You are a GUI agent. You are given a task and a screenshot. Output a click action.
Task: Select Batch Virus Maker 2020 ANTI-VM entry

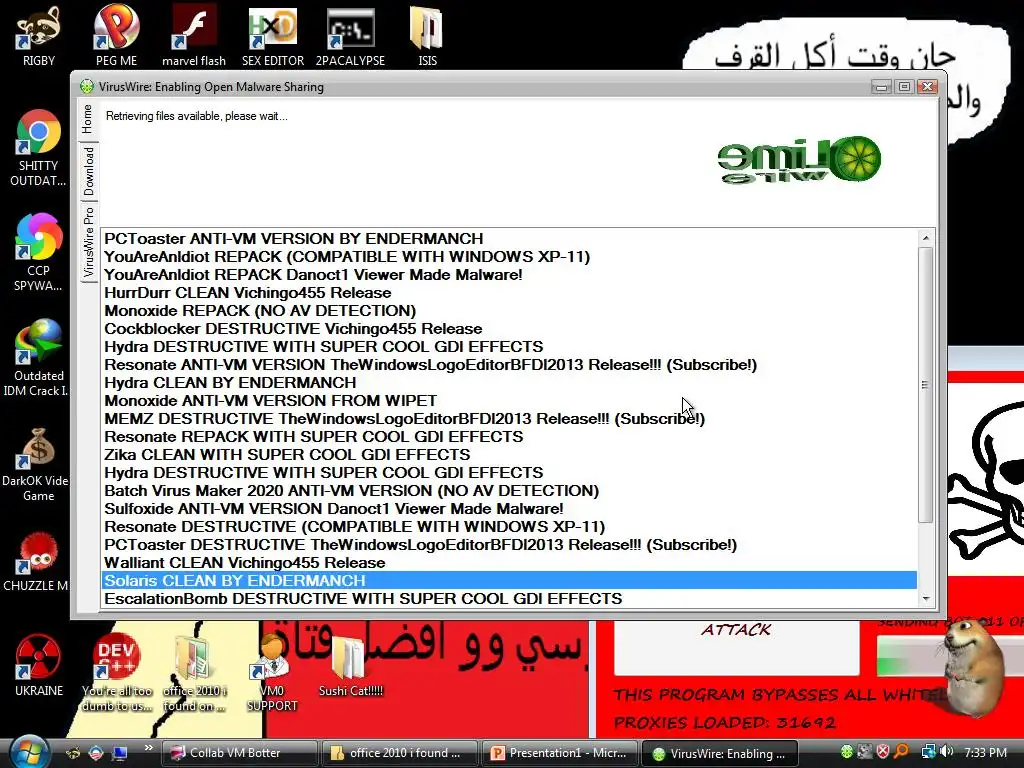[x=509, y=490]
